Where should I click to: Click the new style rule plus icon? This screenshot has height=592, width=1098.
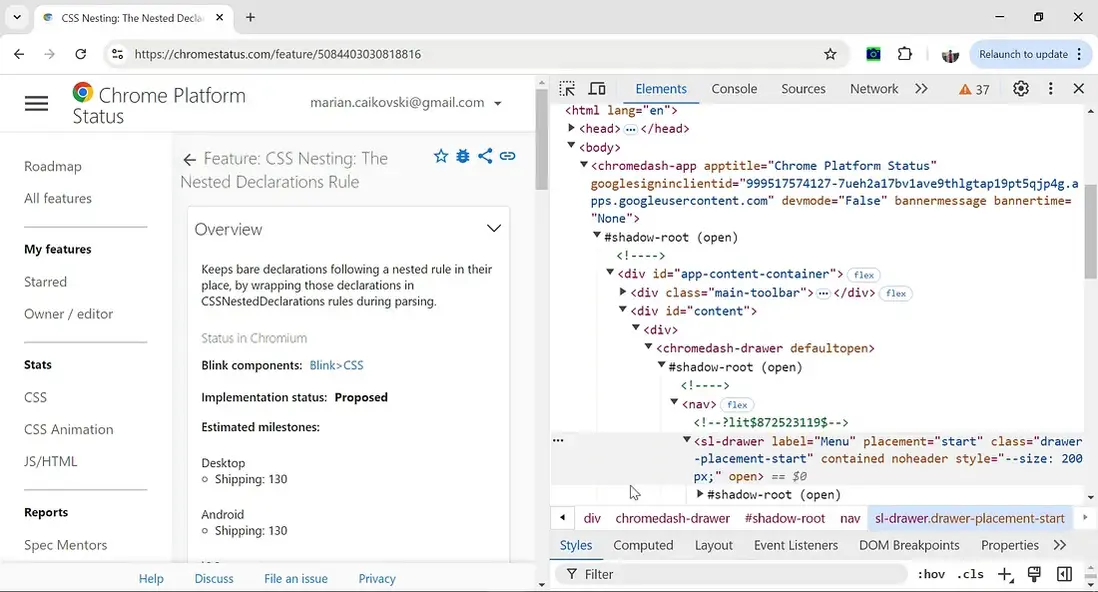click(1005, 574)
